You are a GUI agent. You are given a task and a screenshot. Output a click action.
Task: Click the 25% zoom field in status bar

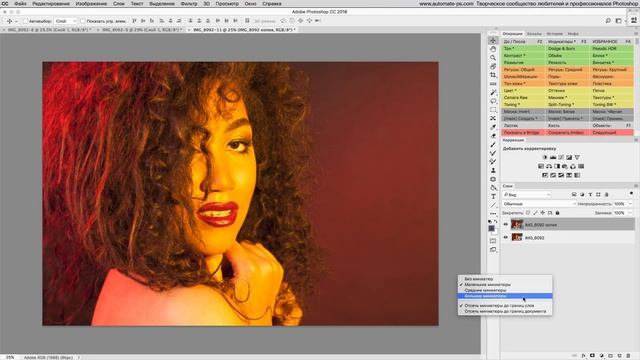(9, 357)
